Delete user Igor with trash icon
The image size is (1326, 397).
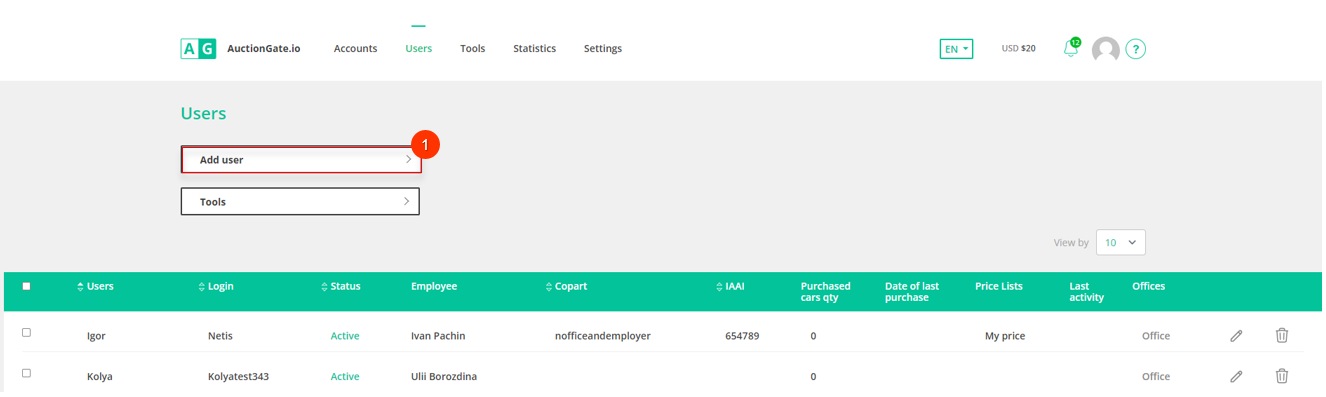pyautogui.click(x=1281, y=335)
